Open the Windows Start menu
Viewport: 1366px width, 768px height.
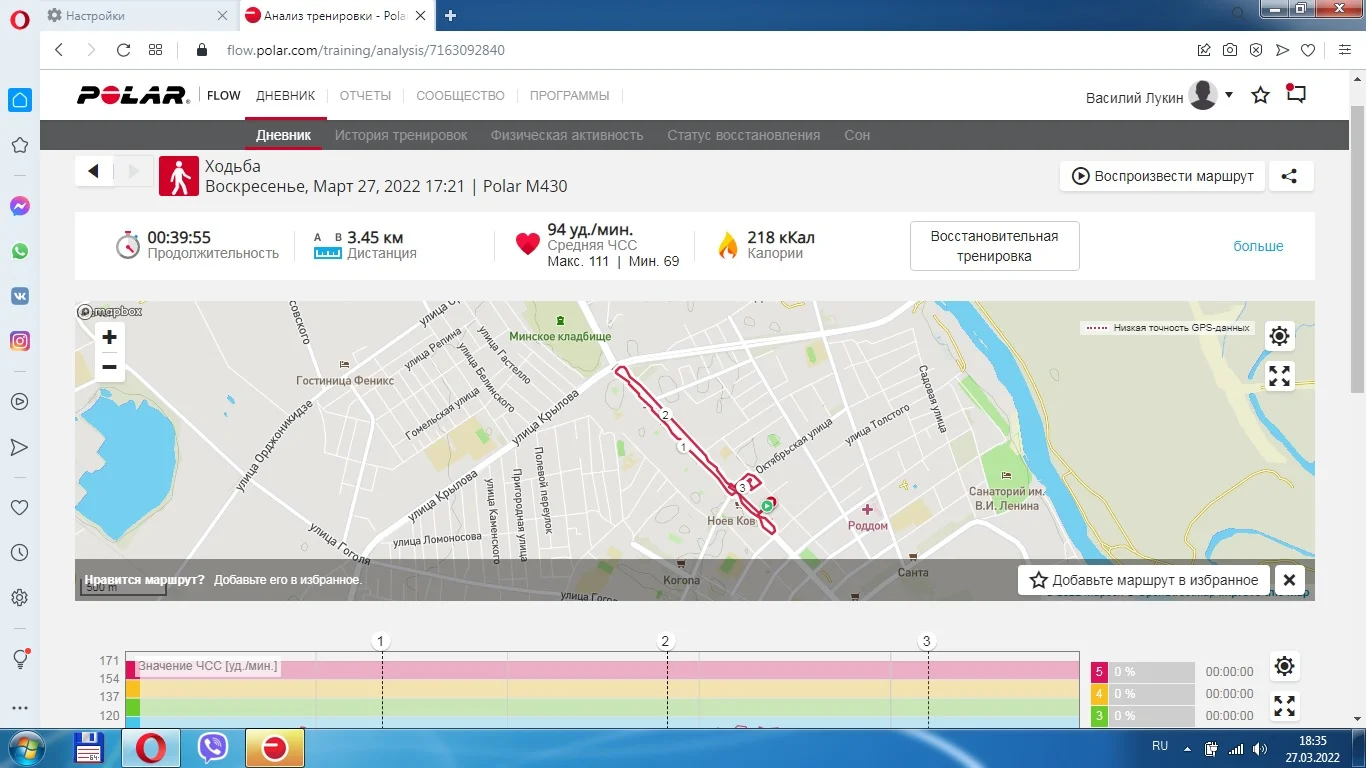[26, 748]
